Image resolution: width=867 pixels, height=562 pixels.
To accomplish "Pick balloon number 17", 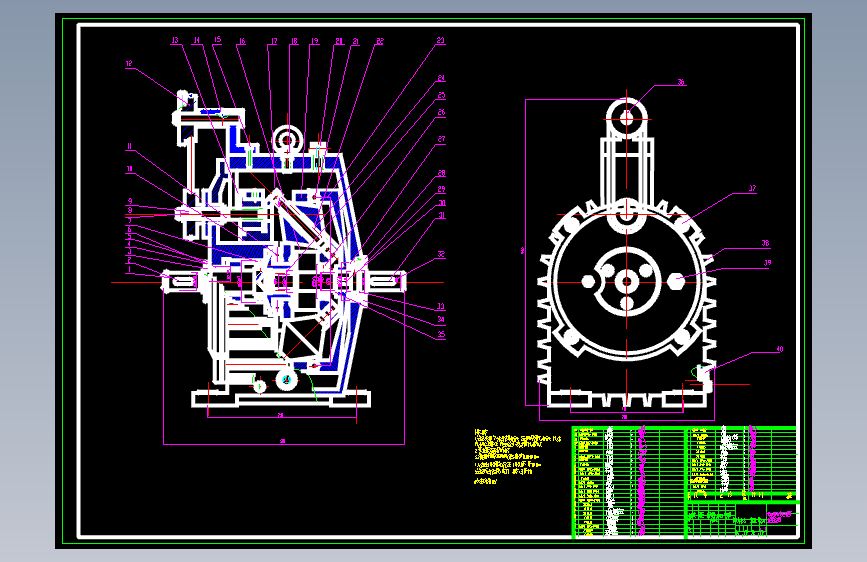I will pyautogui.click(x=274, y=41).
